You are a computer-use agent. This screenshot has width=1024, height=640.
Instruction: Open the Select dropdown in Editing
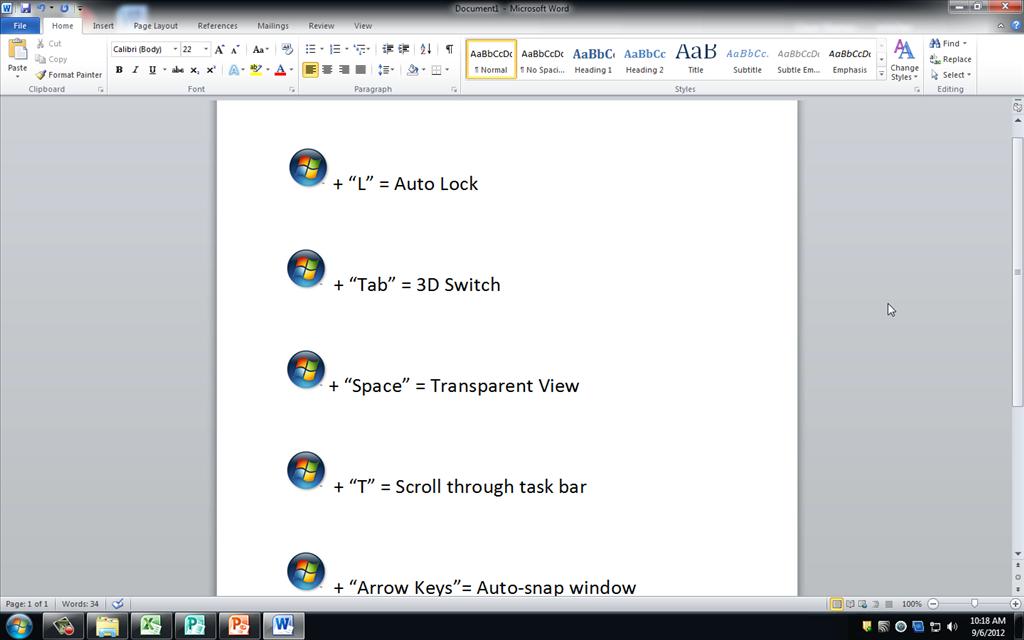951,74
